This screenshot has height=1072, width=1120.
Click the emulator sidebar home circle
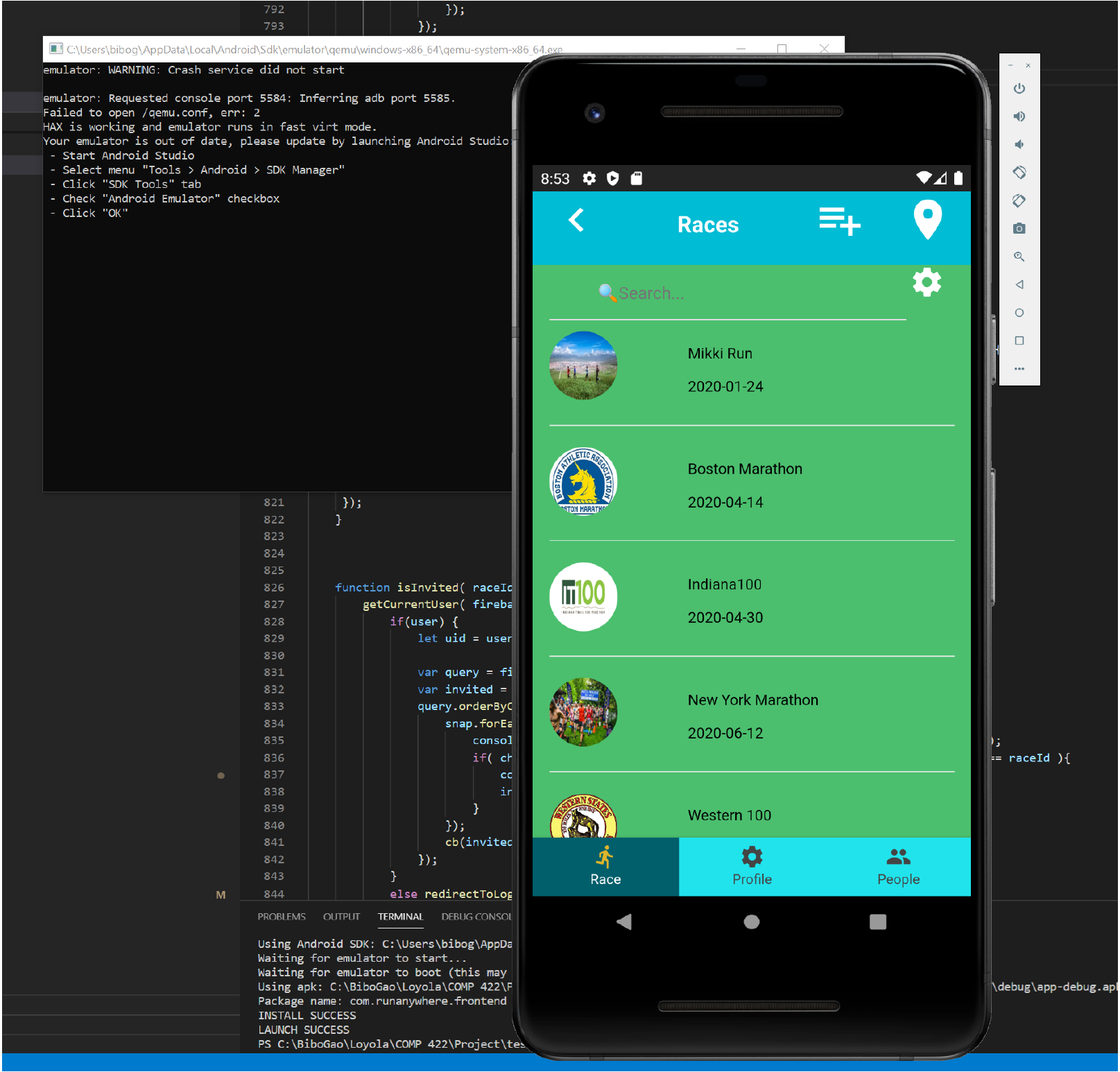click(x=1019, y=313)
